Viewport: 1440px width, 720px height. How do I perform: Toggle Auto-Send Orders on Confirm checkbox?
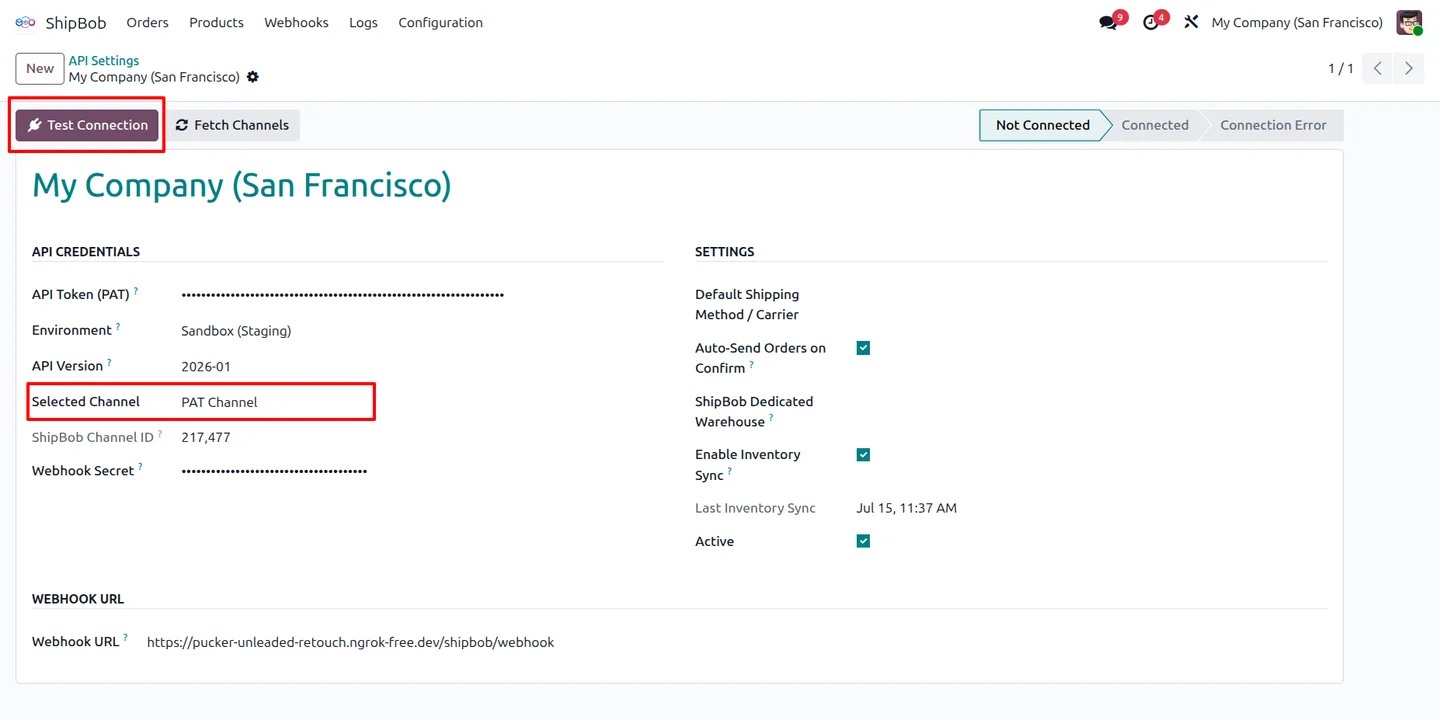click(x=863, y=348)
